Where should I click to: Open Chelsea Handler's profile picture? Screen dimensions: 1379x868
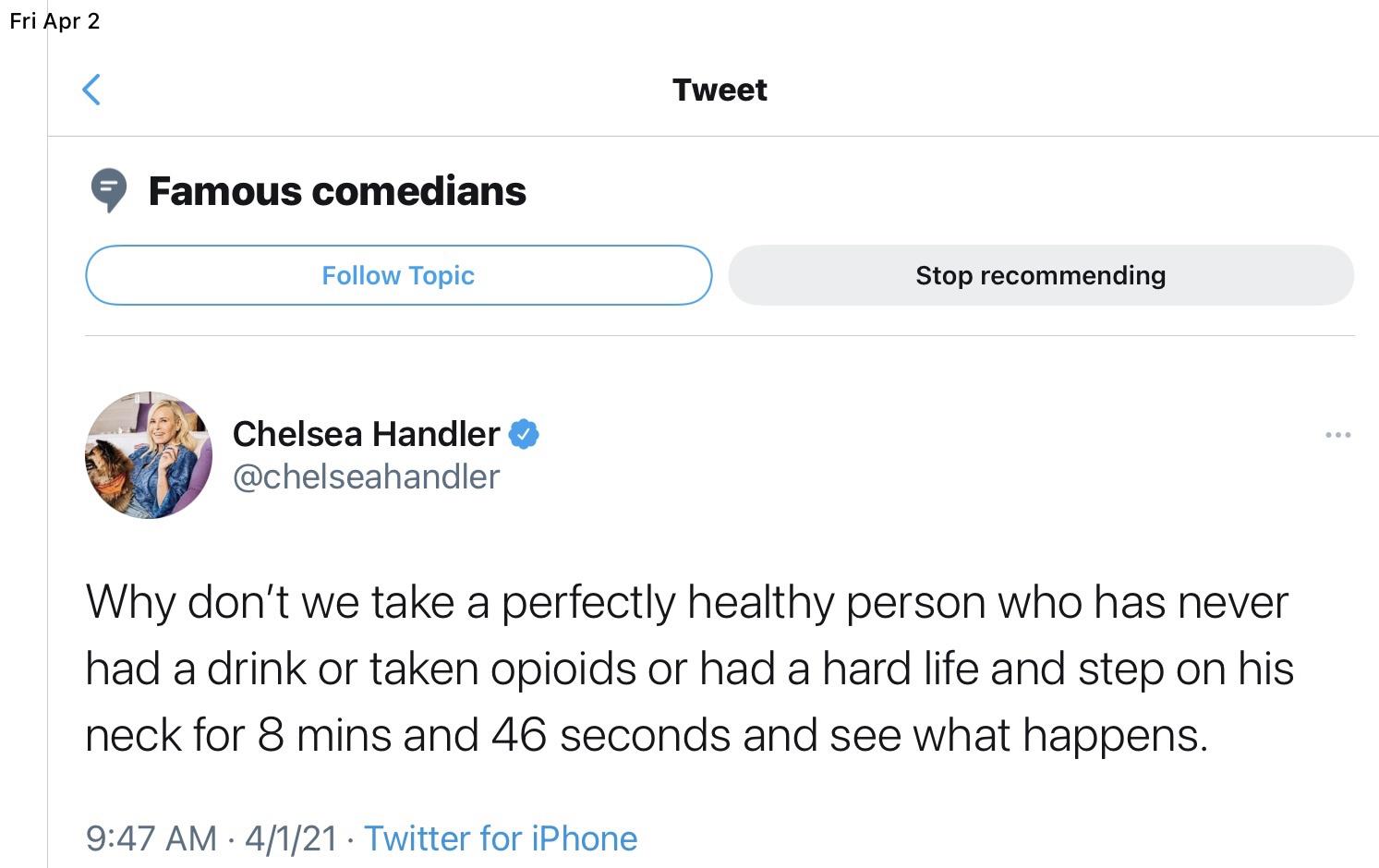(x=149, y=455)
